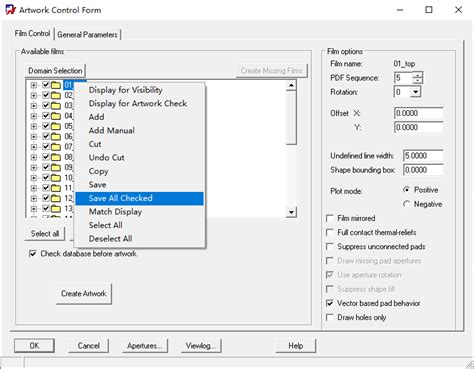The width and height of the screenshot is (474, 369).
Task: Disable Vector based pad behavior
Action: pyautogui.click(x=330, y=303)
